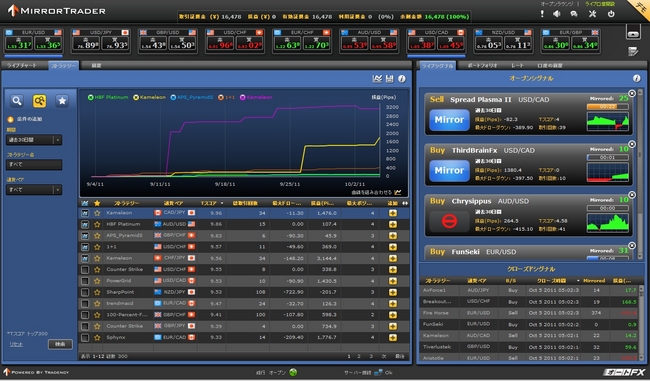Open the currency pair dropdown in the sidebar
This screenshot has width=650, height=381.
pos(58,190)
